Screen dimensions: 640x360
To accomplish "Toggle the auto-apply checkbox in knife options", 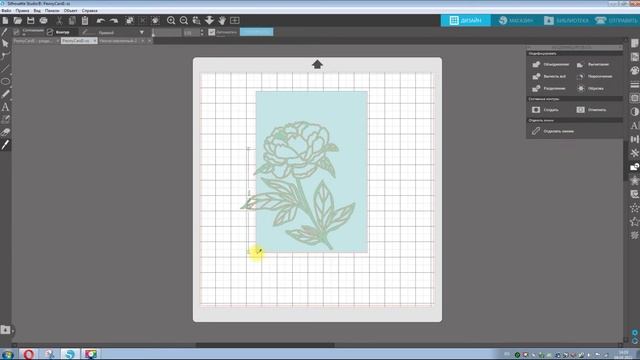I will point(211,32).
